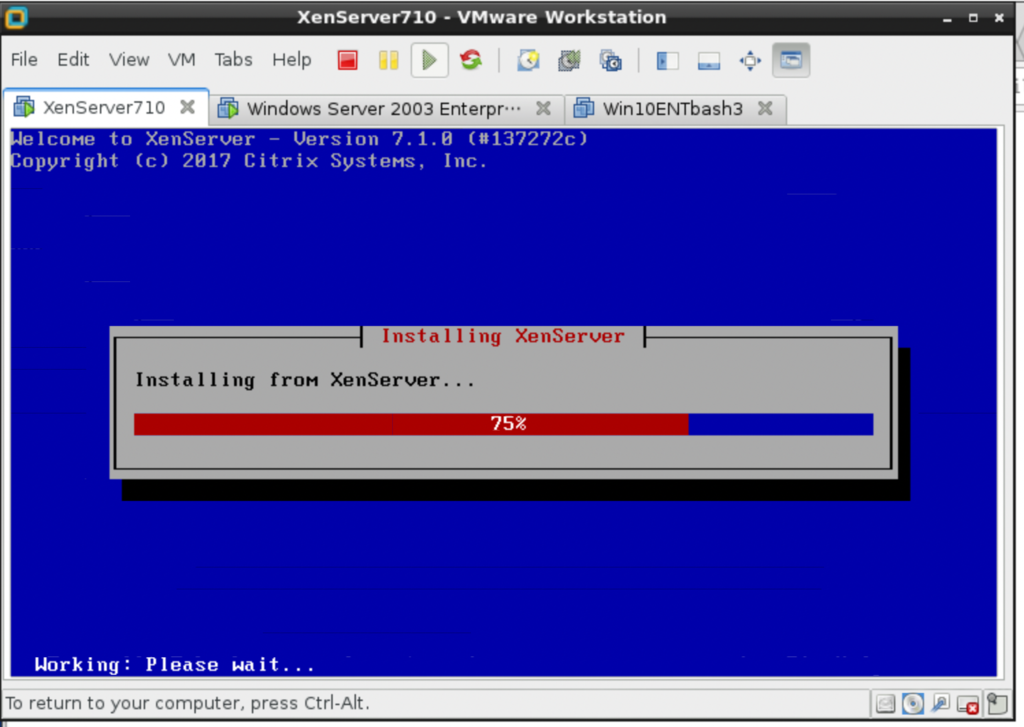The image size is (1024, 727).
Task: Click the Citrix Systems copyright line
Action: (249, 161)
